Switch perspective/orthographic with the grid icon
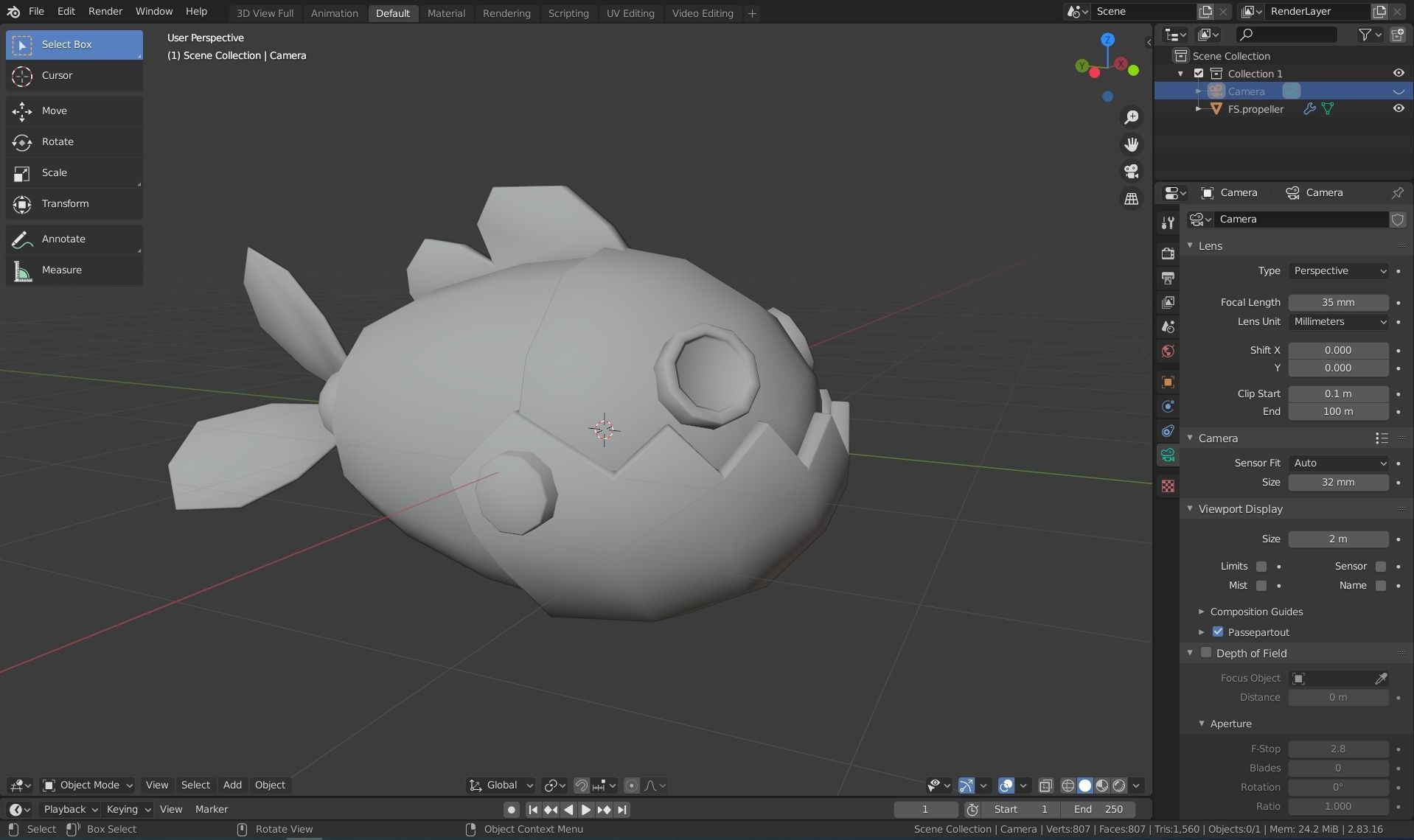 tap(1131, 199)
